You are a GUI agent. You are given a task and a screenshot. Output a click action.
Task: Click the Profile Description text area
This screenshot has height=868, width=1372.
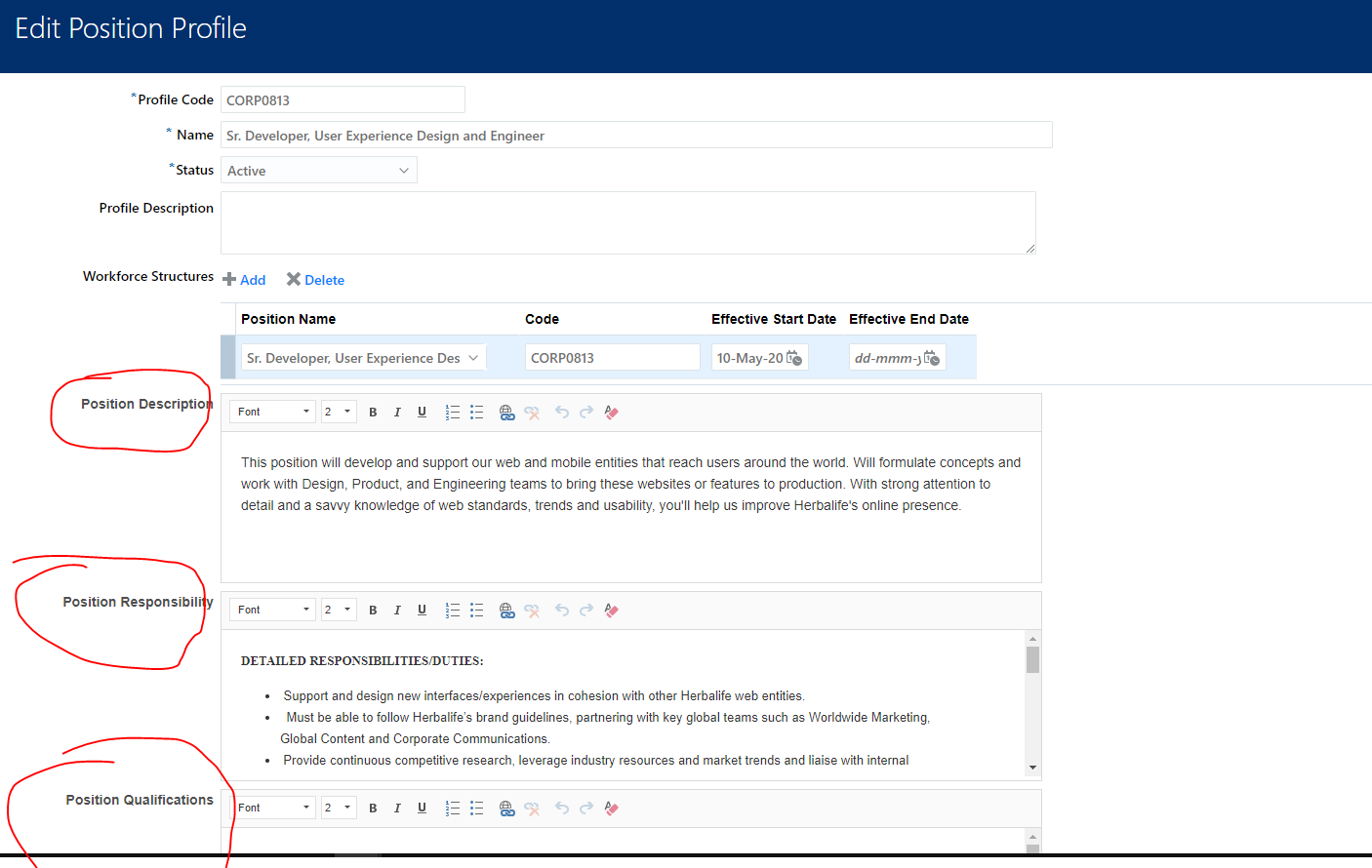click(x=628, y=222)
